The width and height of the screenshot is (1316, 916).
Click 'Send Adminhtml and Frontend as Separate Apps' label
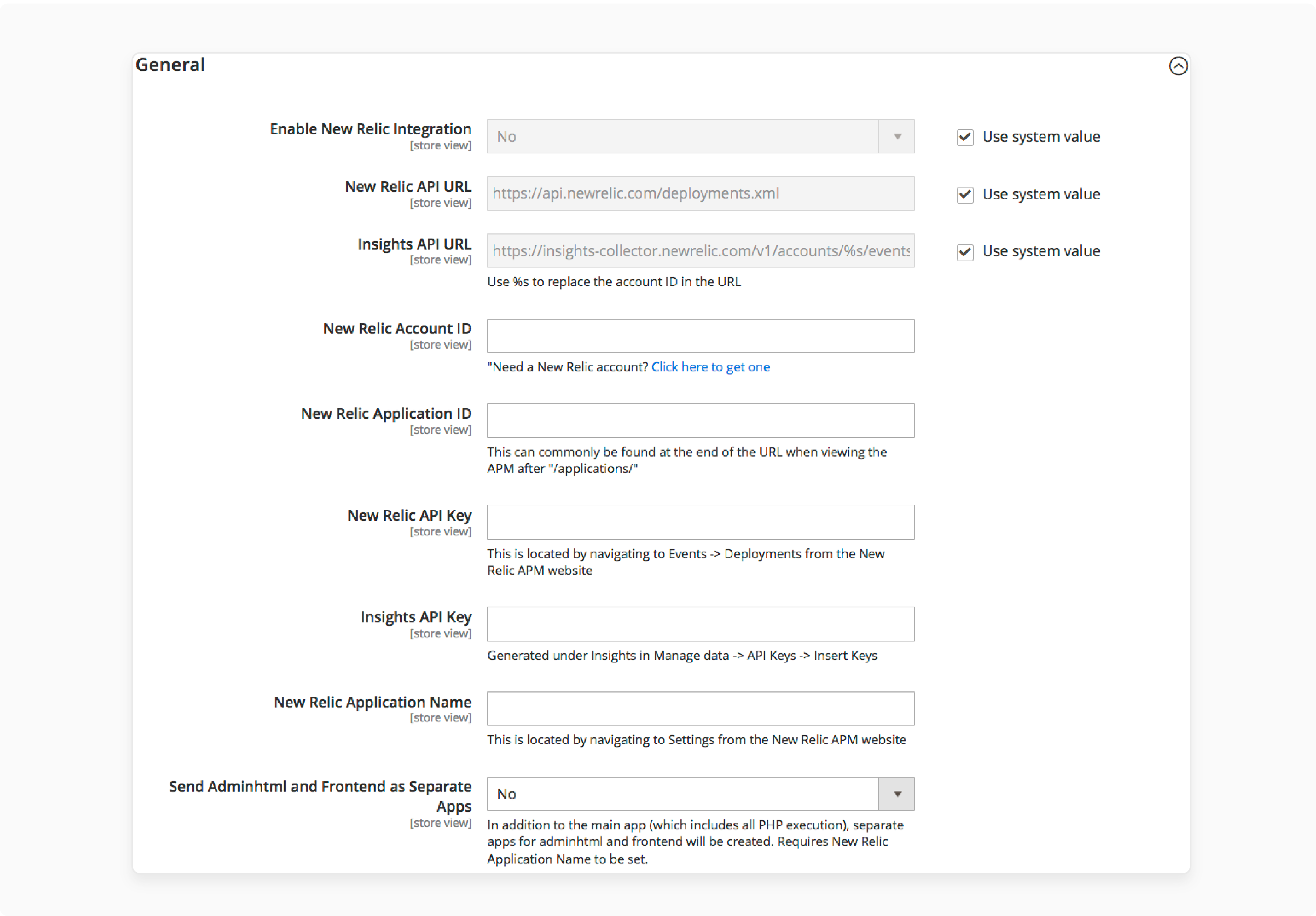pyautogui.click(x=320, y=796)
